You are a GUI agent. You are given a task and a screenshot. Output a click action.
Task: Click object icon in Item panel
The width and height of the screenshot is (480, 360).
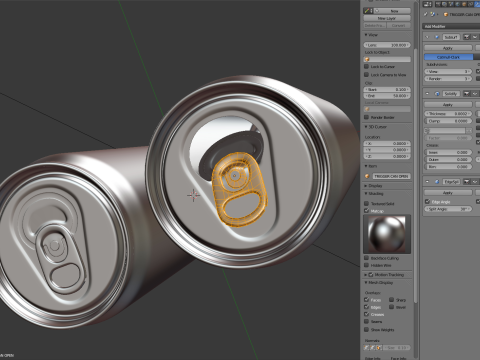(x=367, y=176)
